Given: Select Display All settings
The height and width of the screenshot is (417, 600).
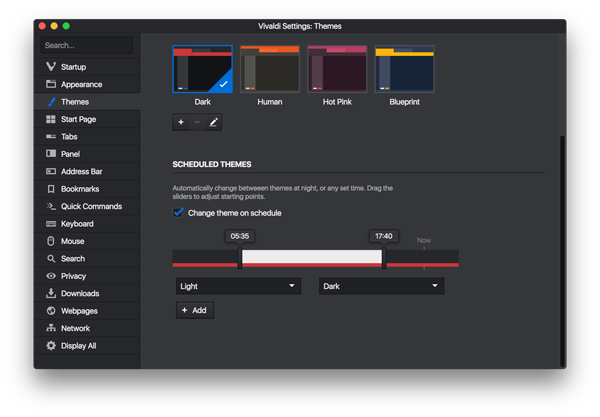Looking at the screenshot, I should [87, 345].
